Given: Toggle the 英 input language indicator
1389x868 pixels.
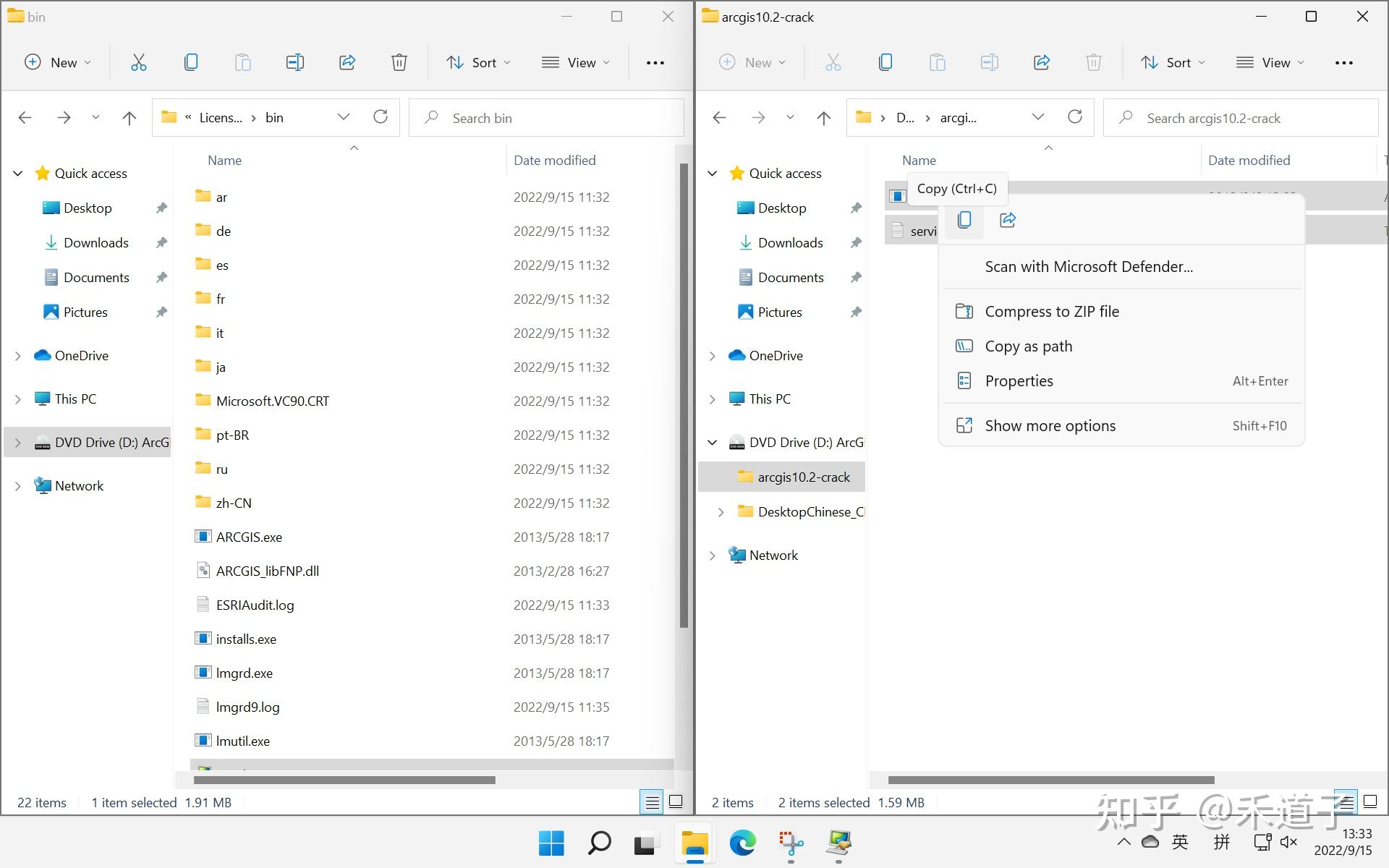Looking at the screenshot, I should coord(1179,842).
